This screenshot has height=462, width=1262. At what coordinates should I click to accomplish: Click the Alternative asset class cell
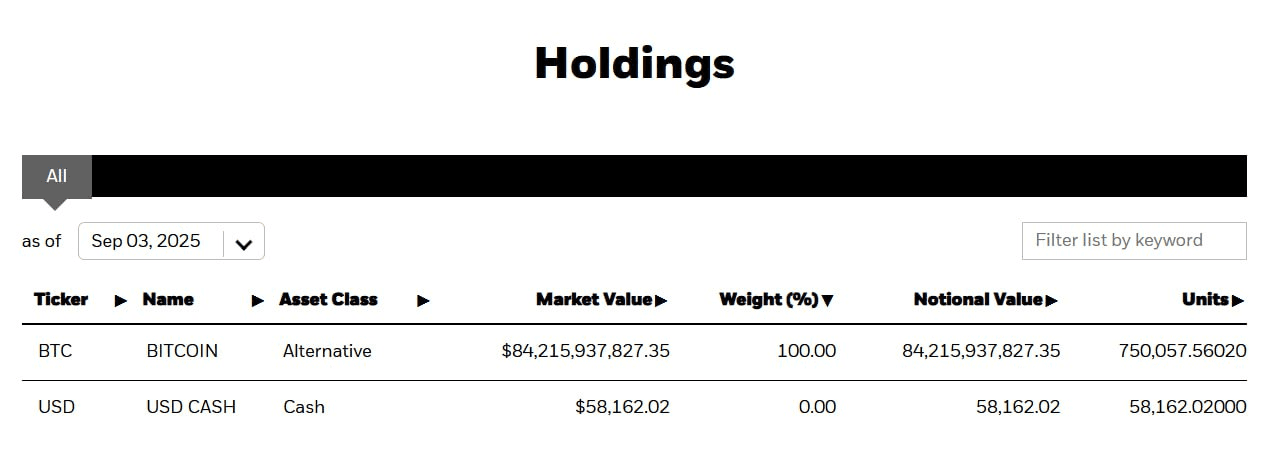pyautogui.click(x=327, y=351)
